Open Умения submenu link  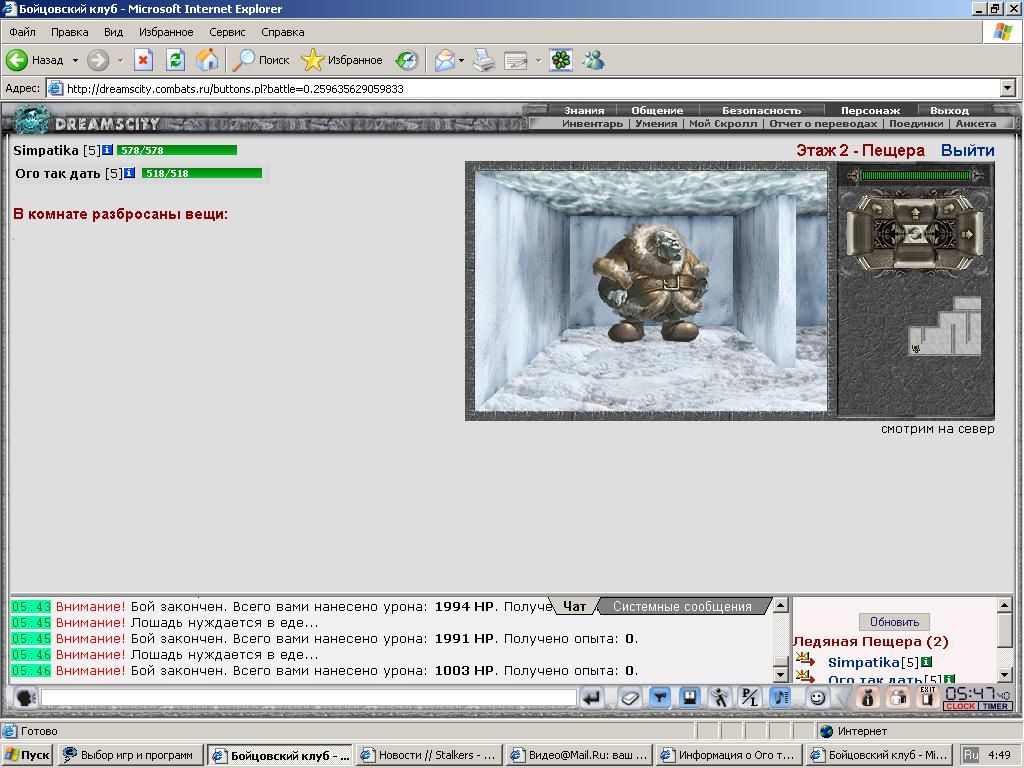click(x=656, y=123)
